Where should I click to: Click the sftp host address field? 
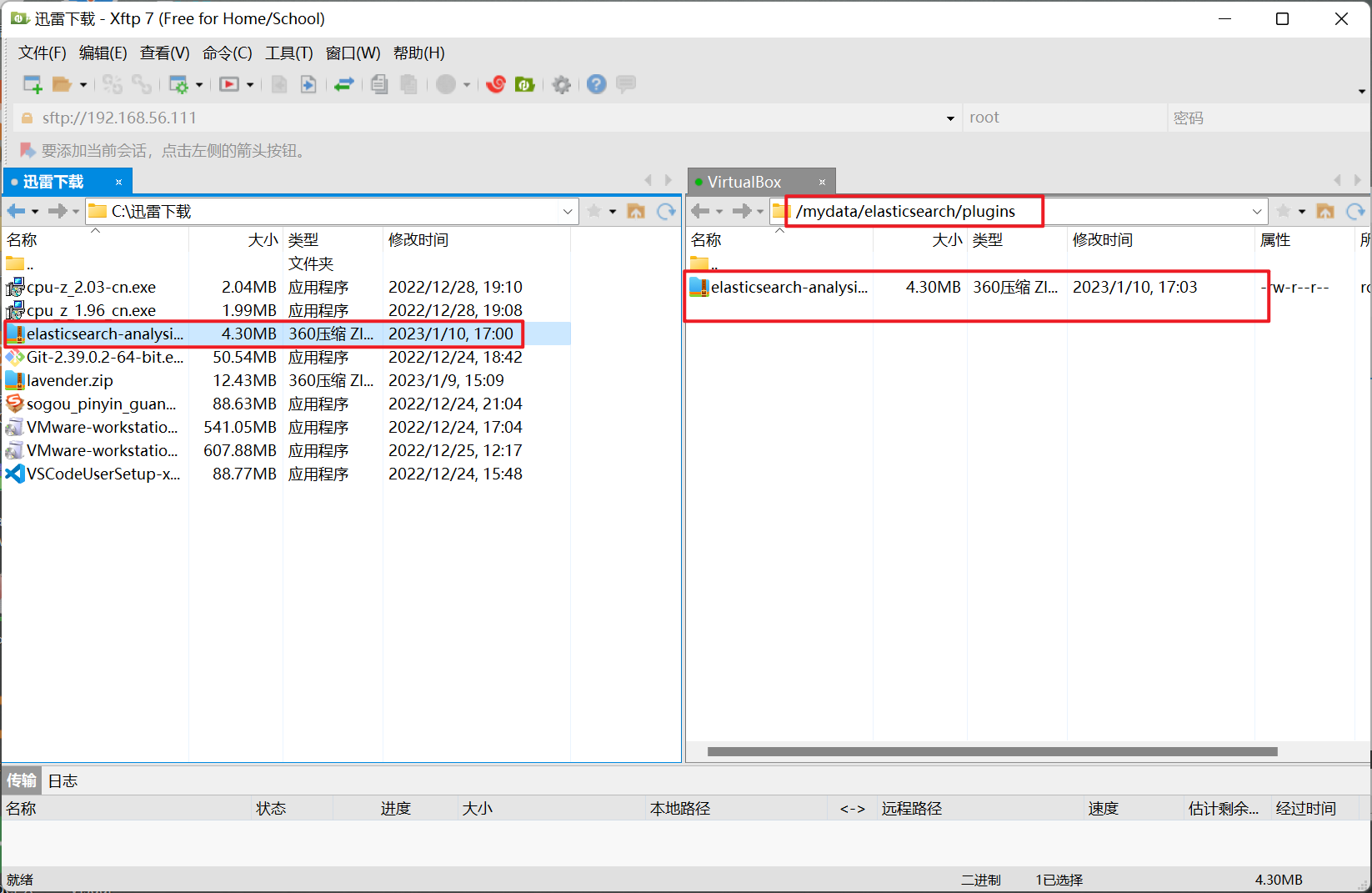488,118
